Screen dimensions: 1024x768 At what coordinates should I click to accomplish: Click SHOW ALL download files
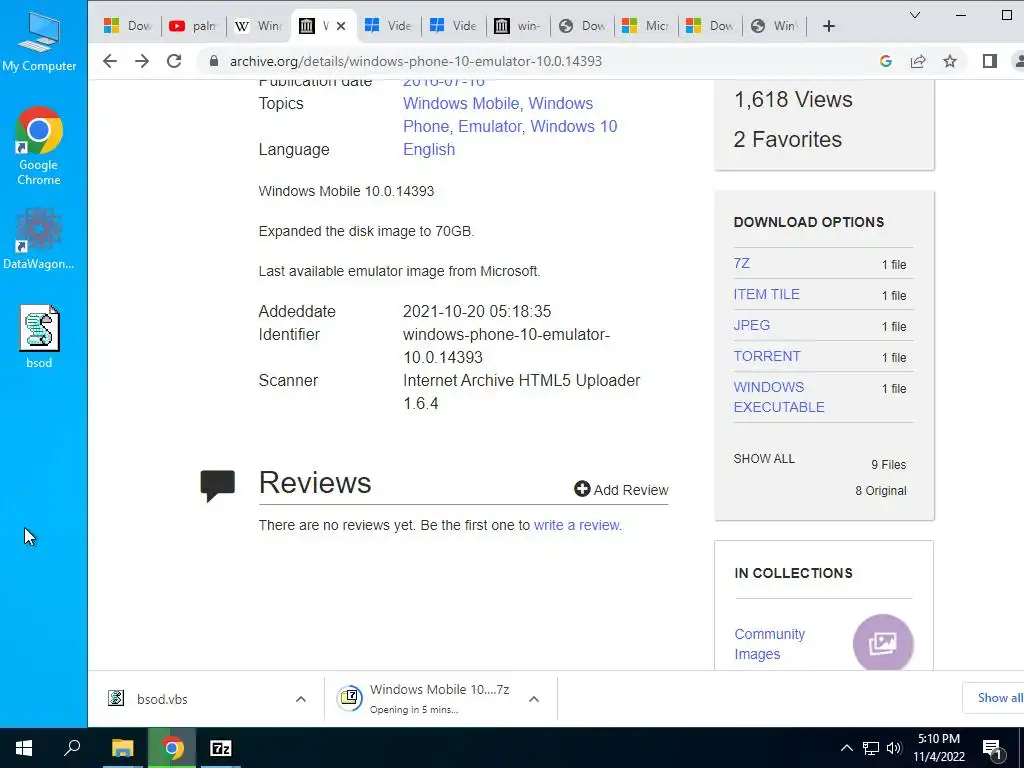pos(764,459)
